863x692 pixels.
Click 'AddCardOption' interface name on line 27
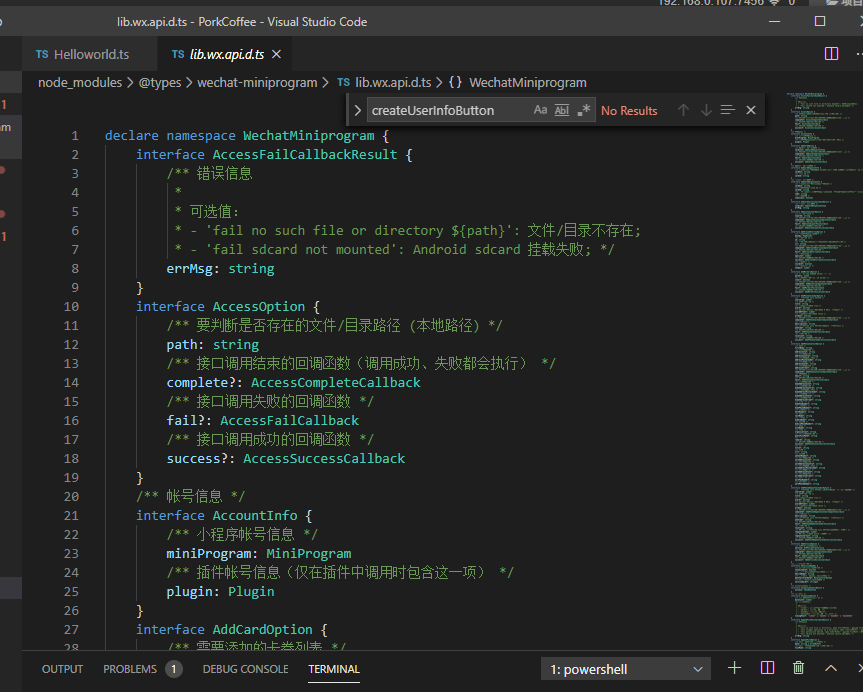(x=263, y=630)
